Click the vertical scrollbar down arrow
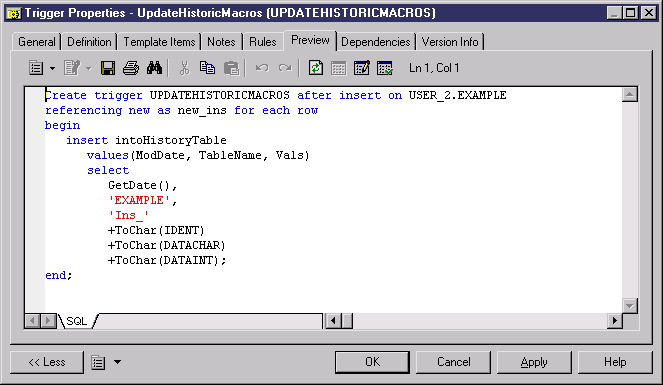The width and height of the screenshot is (663, 385). 630,306
